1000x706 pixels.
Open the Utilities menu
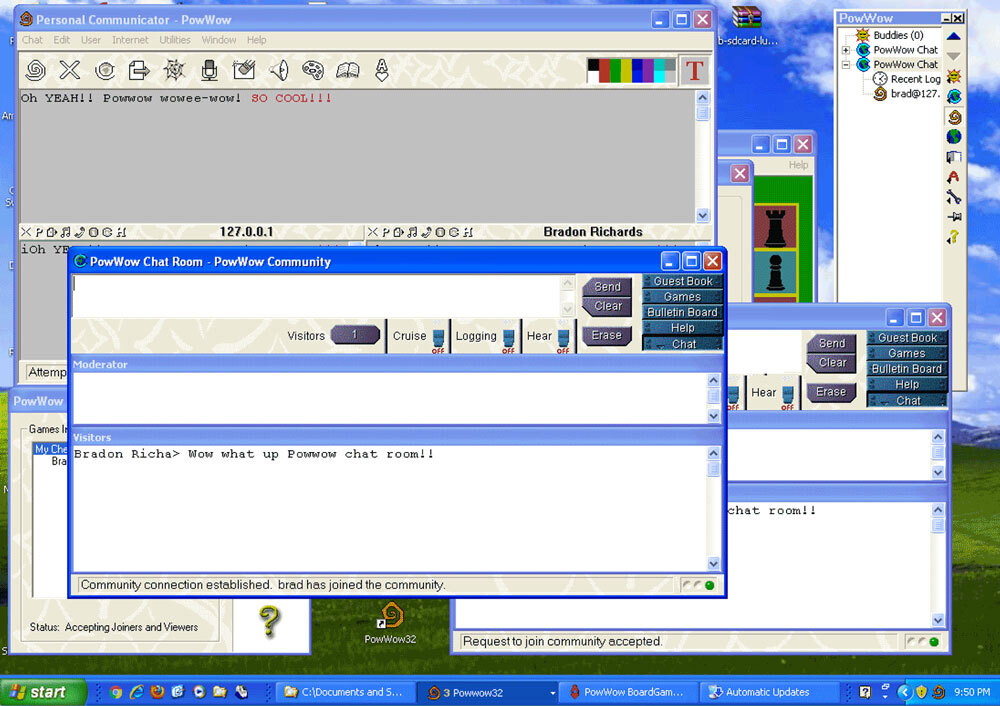pyautogui.click(x=175, y=40)
